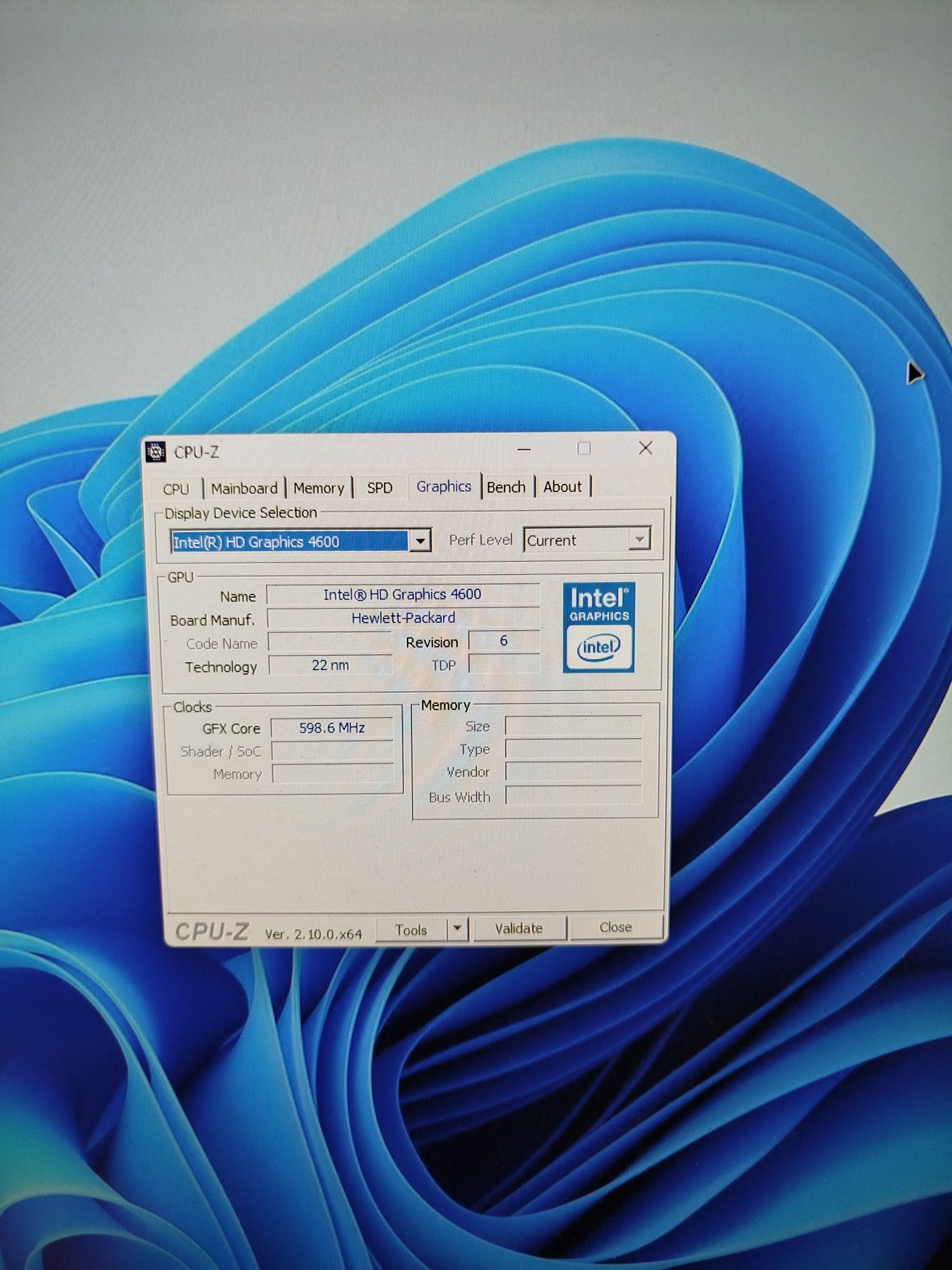The height and width of the screenshot is (1270, 952).
Task: Click the empty TDP field
Action: [x=504, y=664]
